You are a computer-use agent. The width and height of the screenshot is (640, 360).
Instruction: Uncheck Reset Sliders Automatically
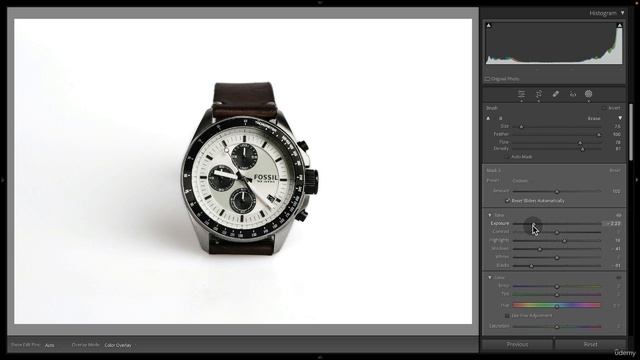coord(507,201)
